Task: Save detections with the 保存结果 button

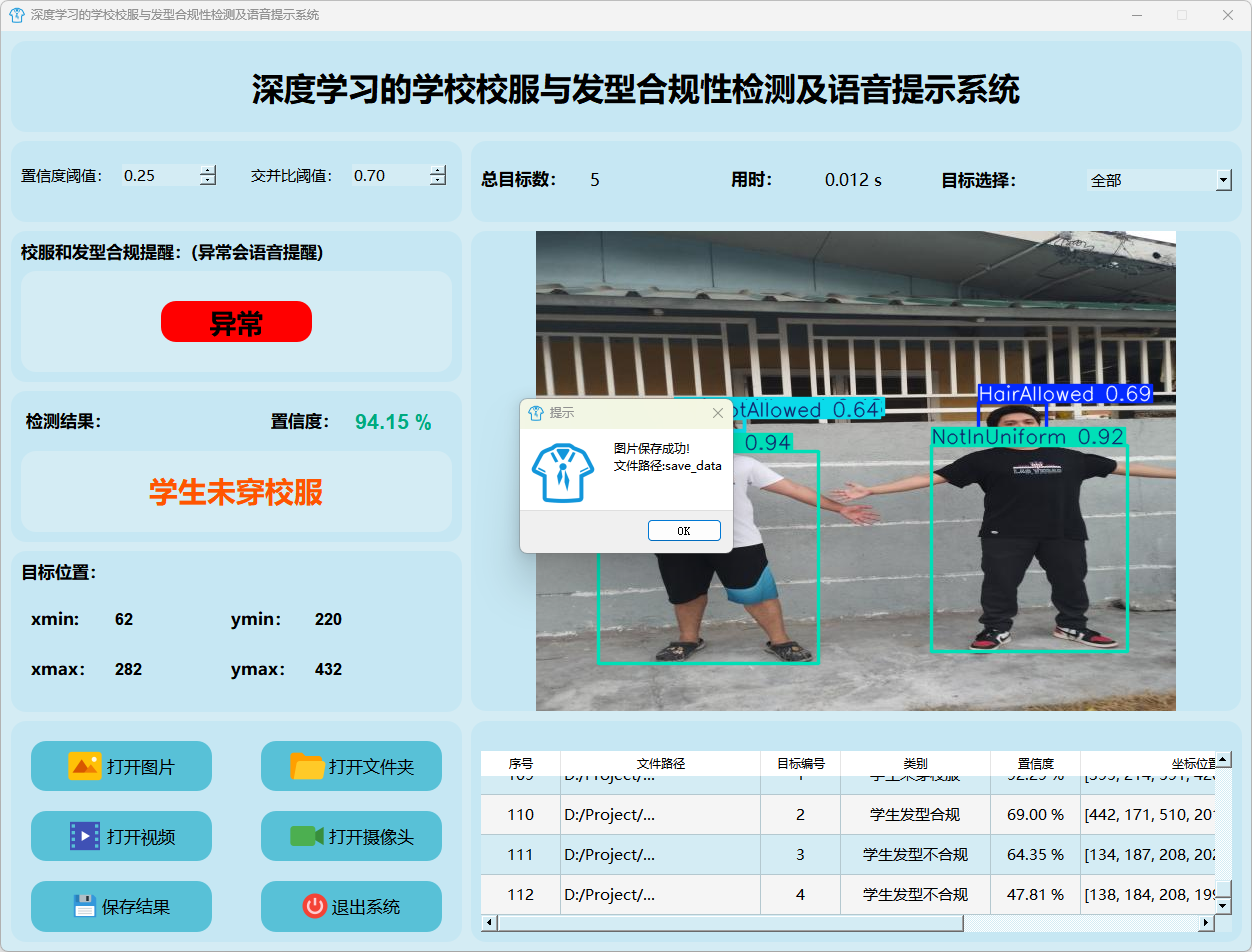Action: click(121, 906)
